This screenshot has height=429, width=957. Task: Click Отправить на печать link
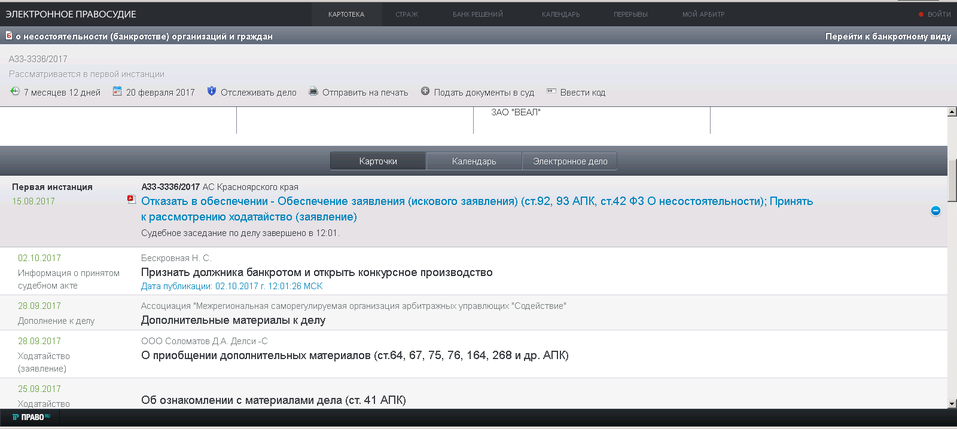(365, 93)
